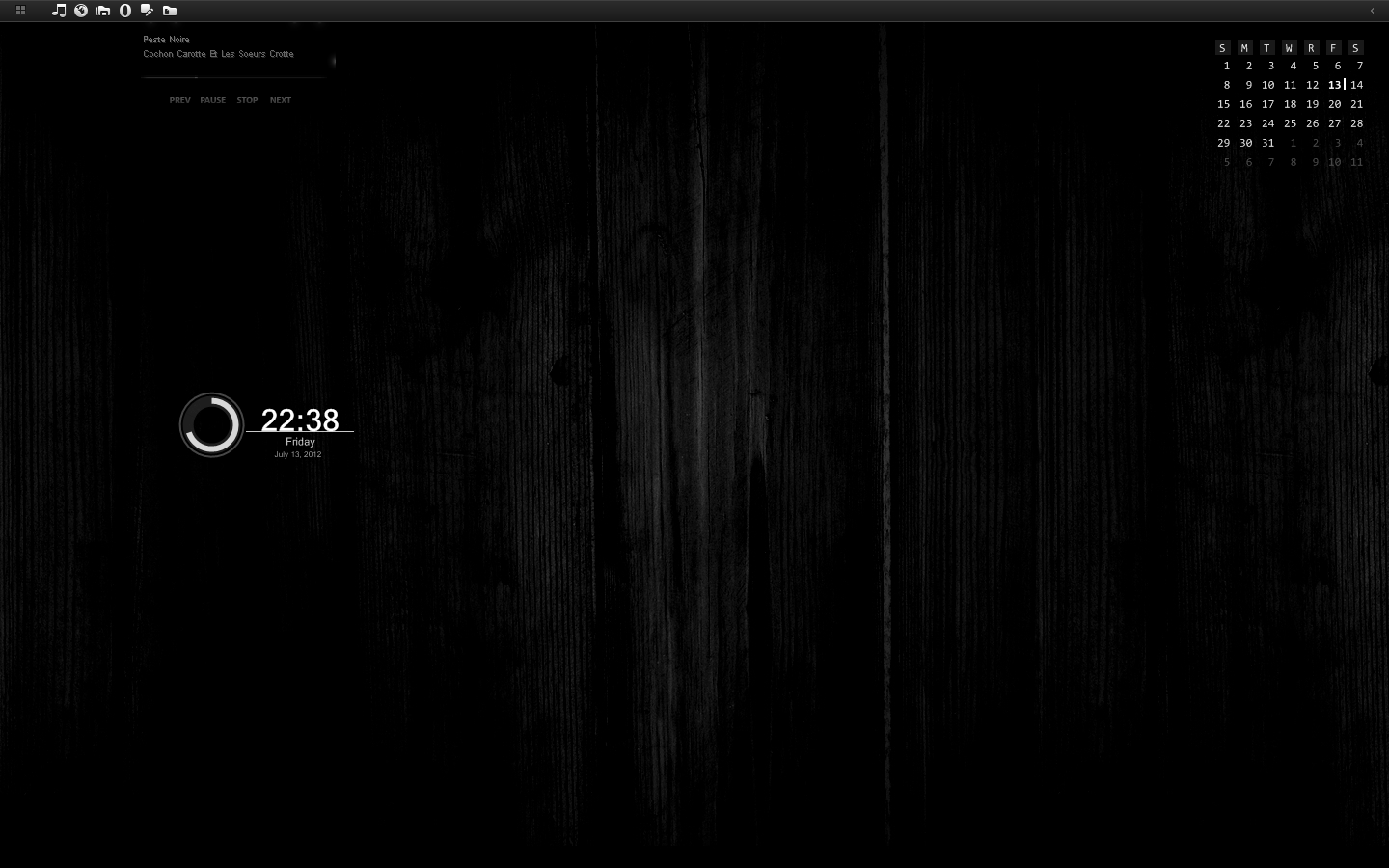1389x868 pixels.
Task: Click the July 13, 2012 date
Action: [x=298, y=454]
